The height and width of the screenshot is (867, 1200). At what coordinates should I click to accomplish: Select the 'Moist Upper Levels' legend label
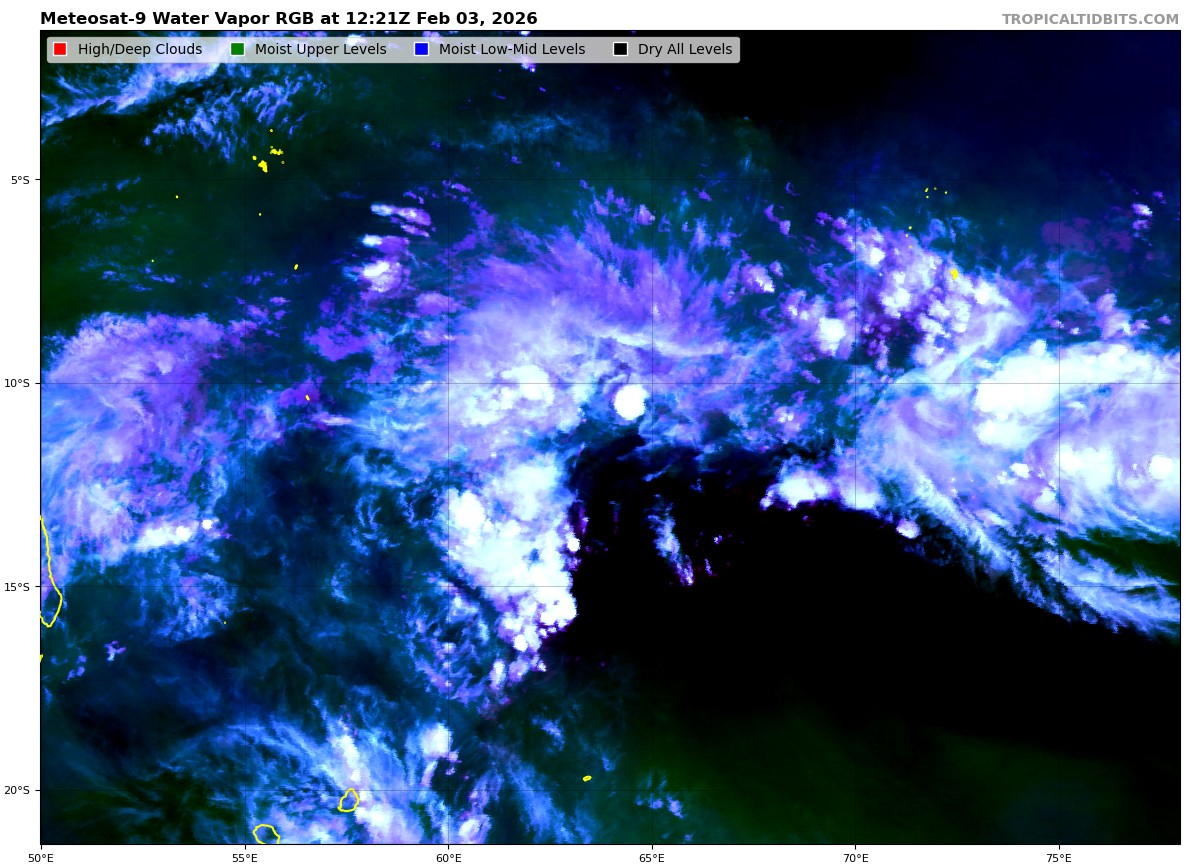click(x=320, y=50)
